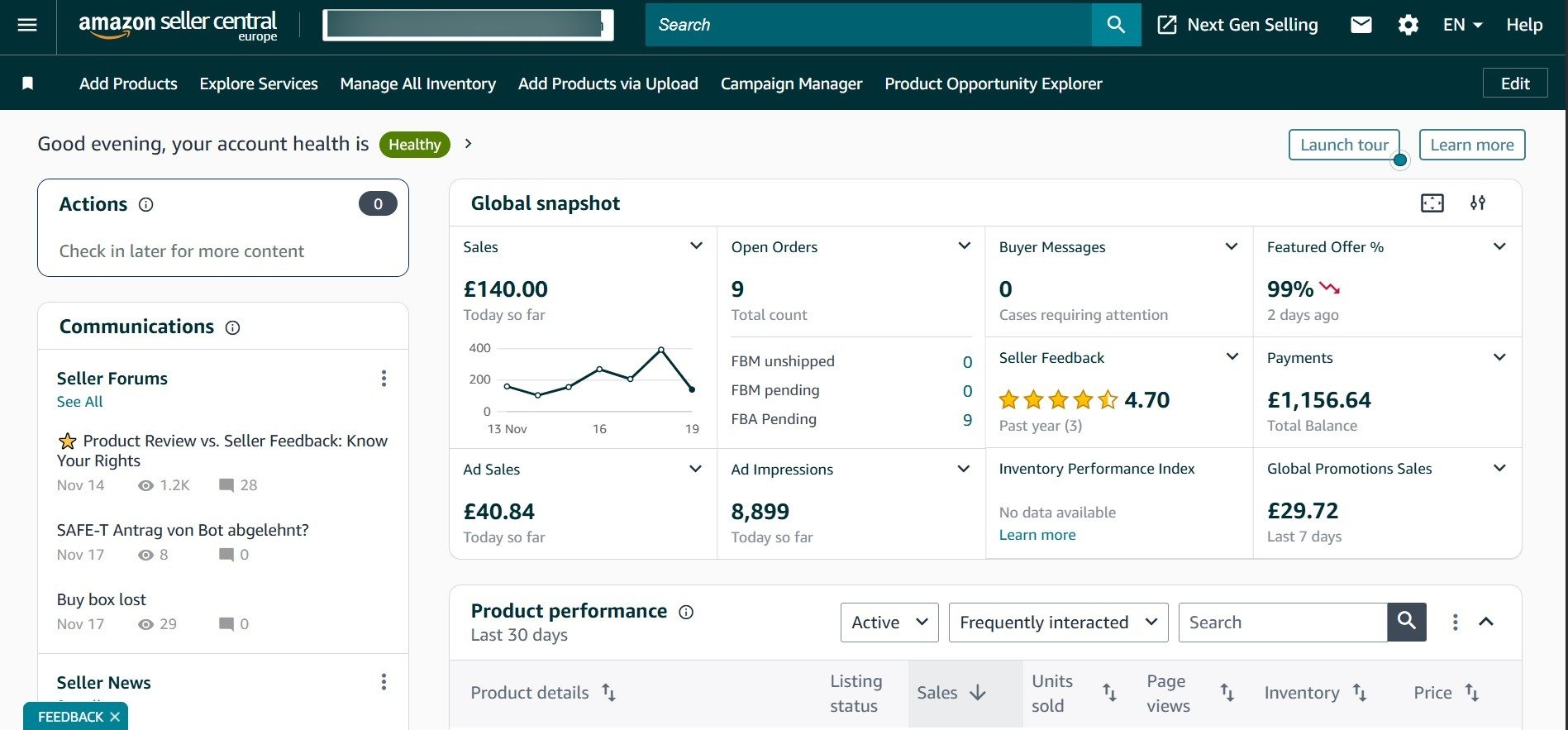
Task: Open the Frequently interacted dropdown
Action: point(1058,623)
